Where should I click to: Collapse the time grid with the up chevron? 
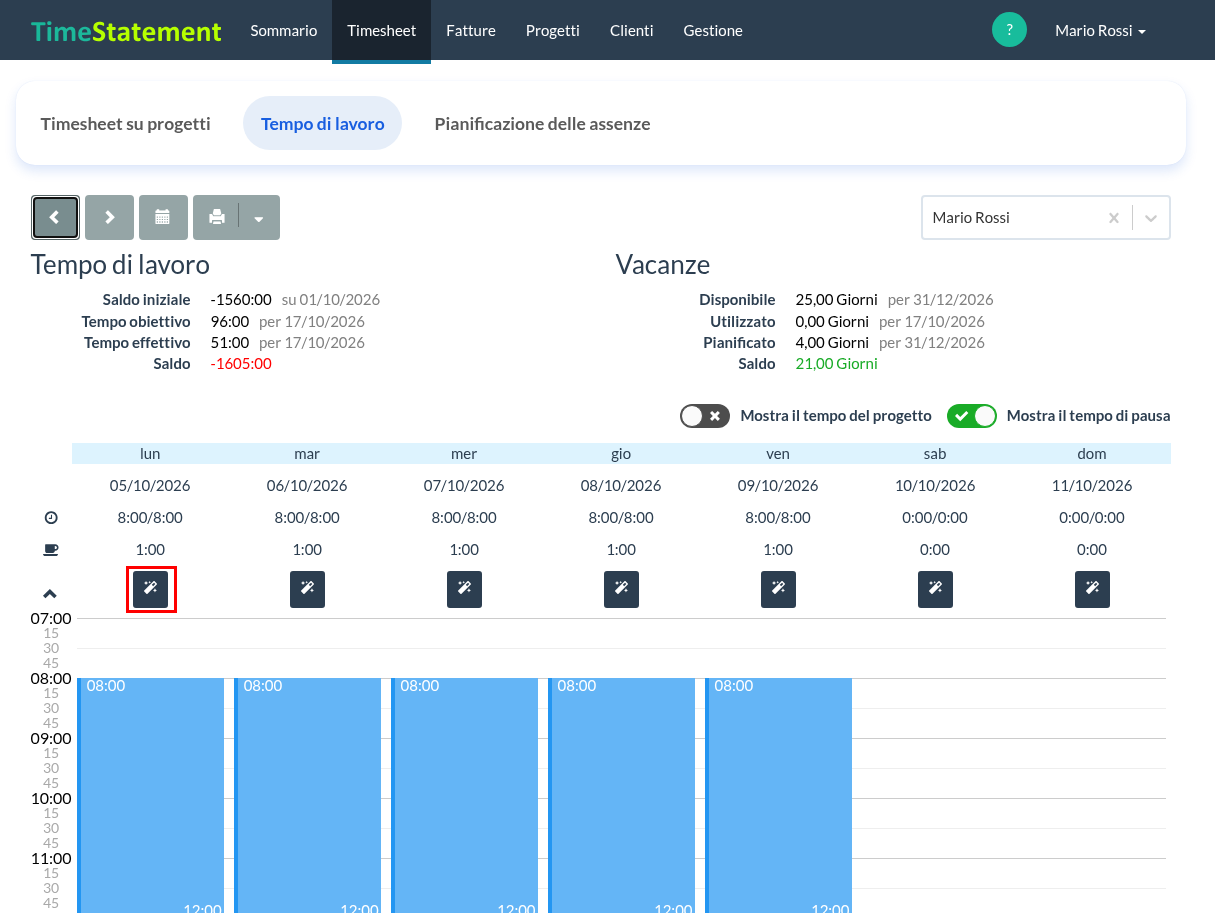[51, 593]
